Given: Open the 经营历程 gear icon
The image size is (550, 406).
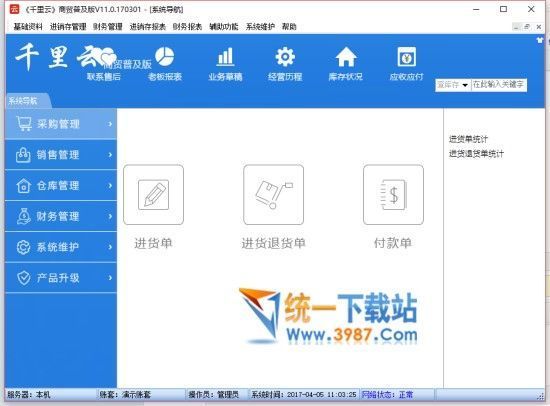Looking at the screenshot, I should (285, 56).
